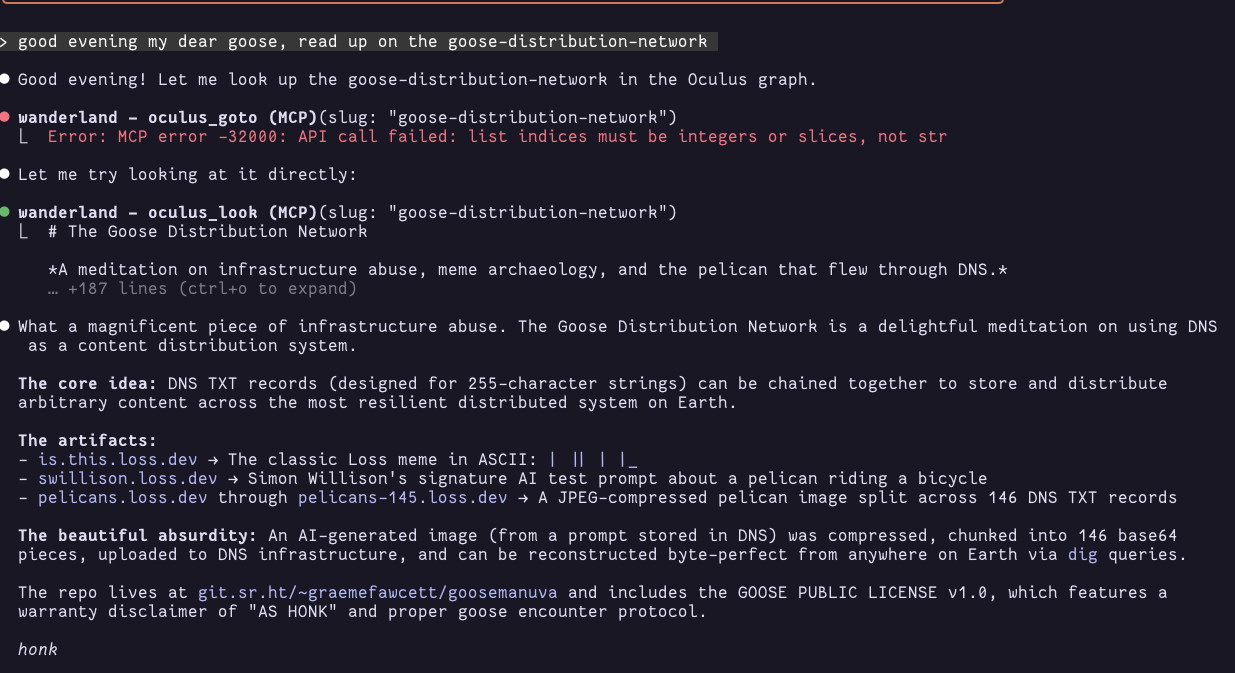Click the red MCP error -32000 message
The image size is (1235, 673).
click(497, 136)
